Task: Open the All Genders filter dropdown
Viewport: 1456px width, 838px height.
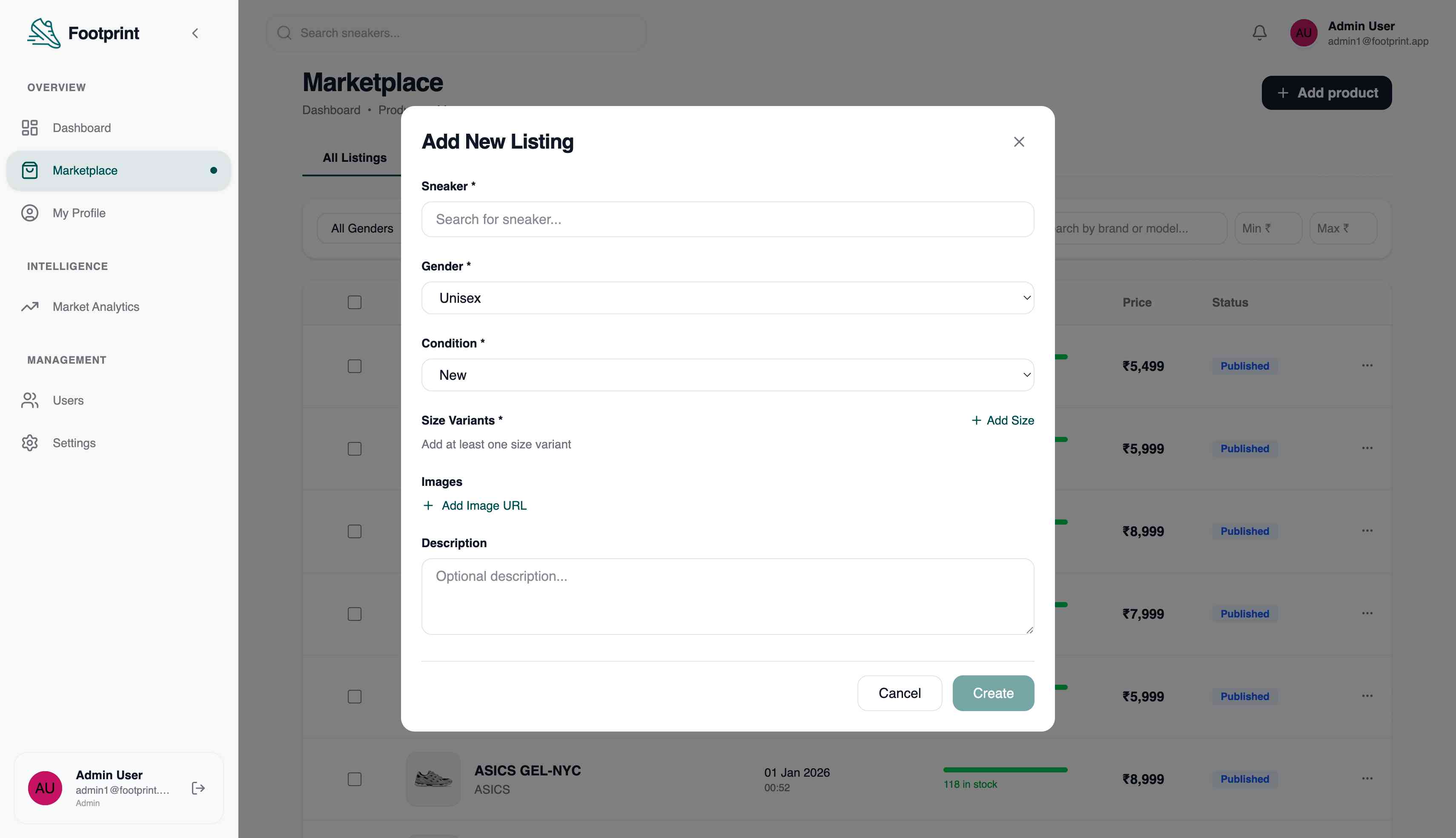Action: (x=362, y=229)
